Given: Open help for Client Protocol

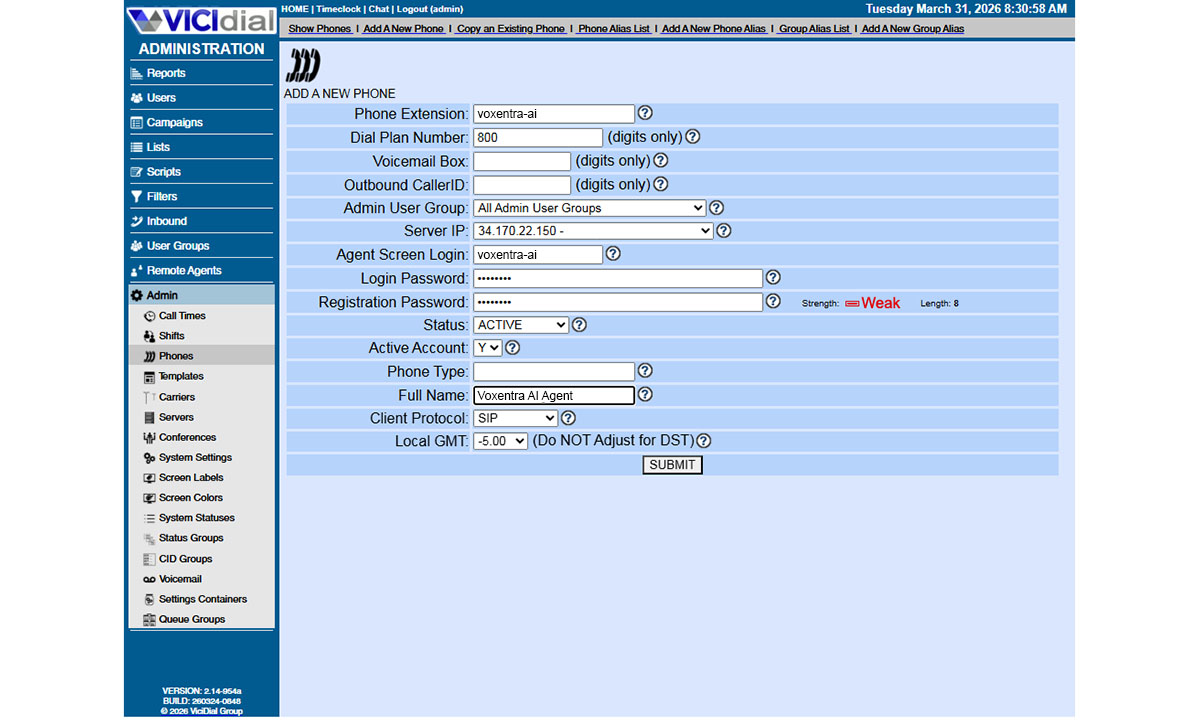Looking at the screenshot, I should coord(568,418).
